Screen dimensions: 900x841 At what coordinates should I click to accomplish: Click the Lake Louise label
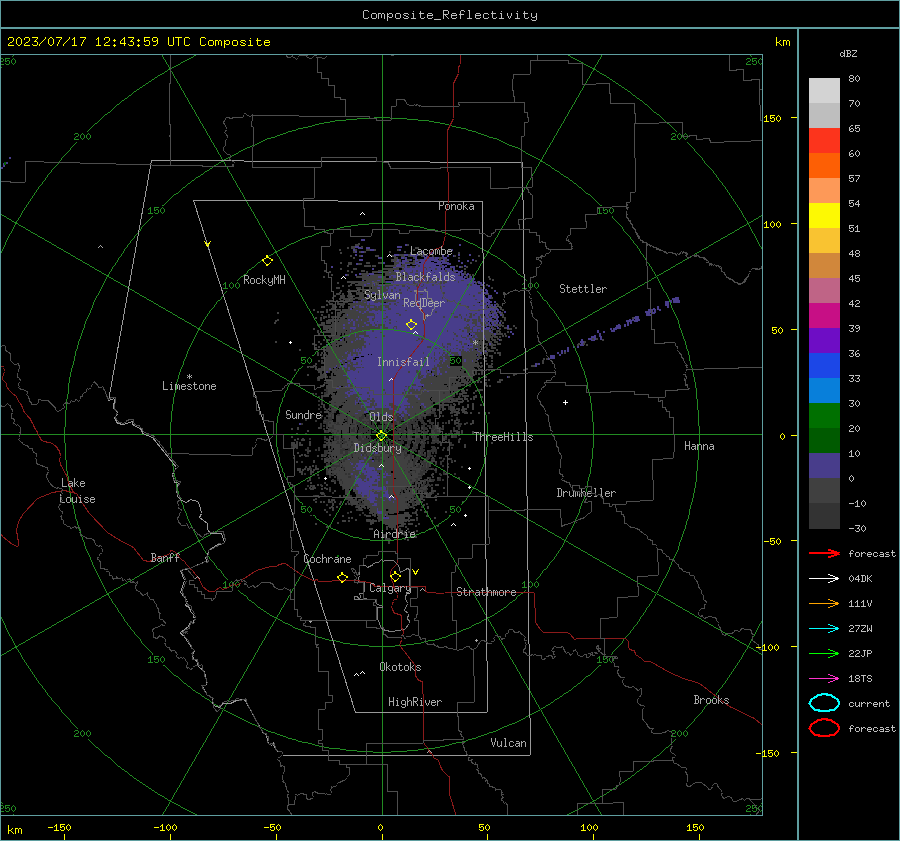[x=77, y=491]
